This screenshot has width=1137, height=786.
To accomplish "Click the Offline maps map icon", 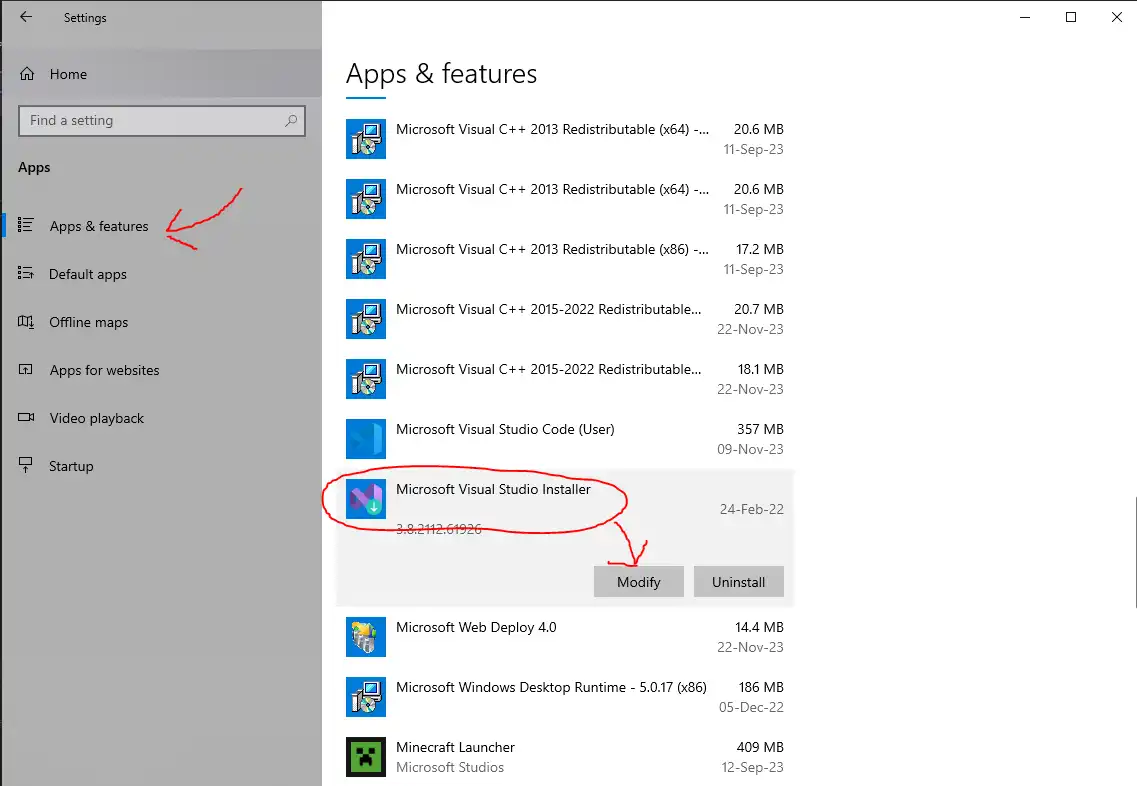I will (25, 321).
